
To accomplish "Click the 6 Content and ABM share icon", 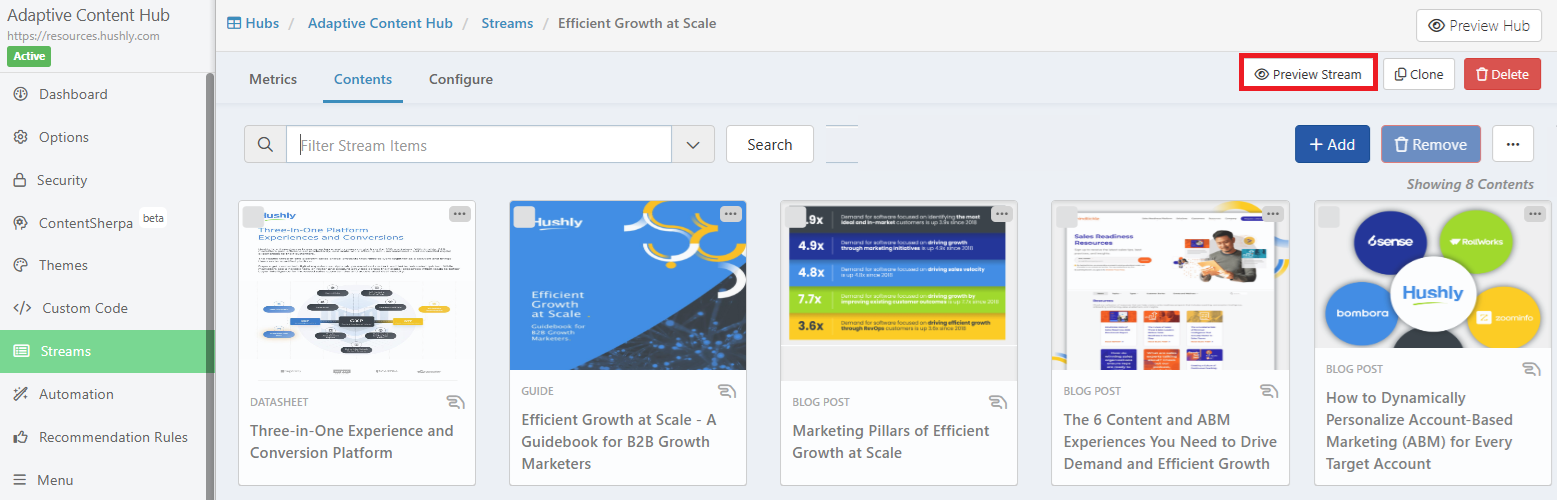I will (1268, 391).
